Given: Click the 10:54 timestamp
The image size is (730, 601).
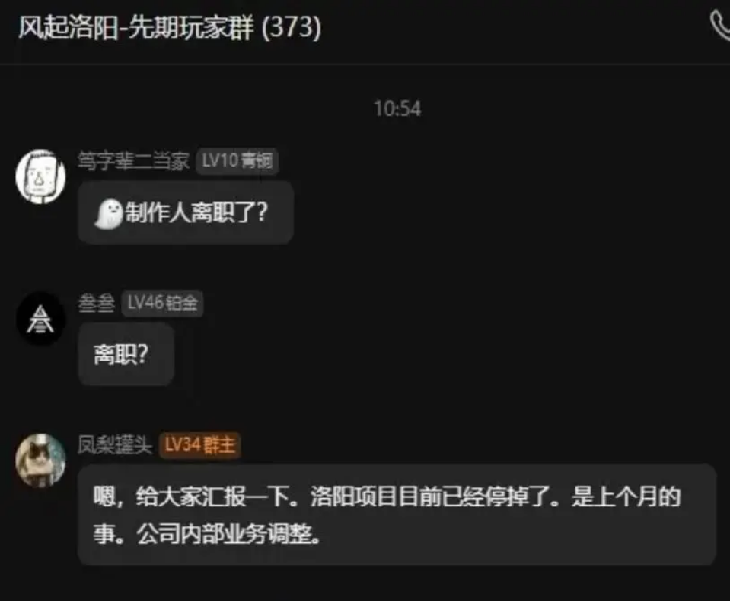Looking at the screenshot, I should tap(398, 108).
